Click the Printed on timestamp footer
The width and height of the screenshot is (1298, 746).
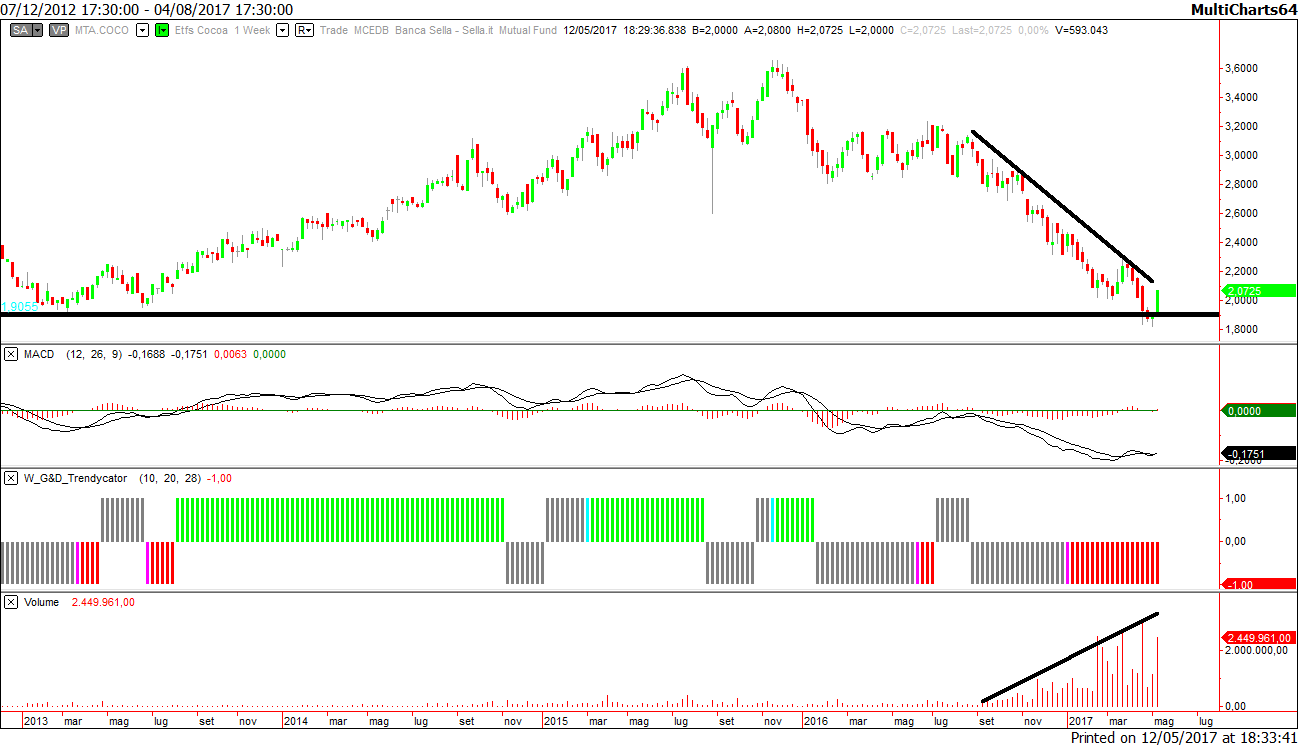(1183, 737)
